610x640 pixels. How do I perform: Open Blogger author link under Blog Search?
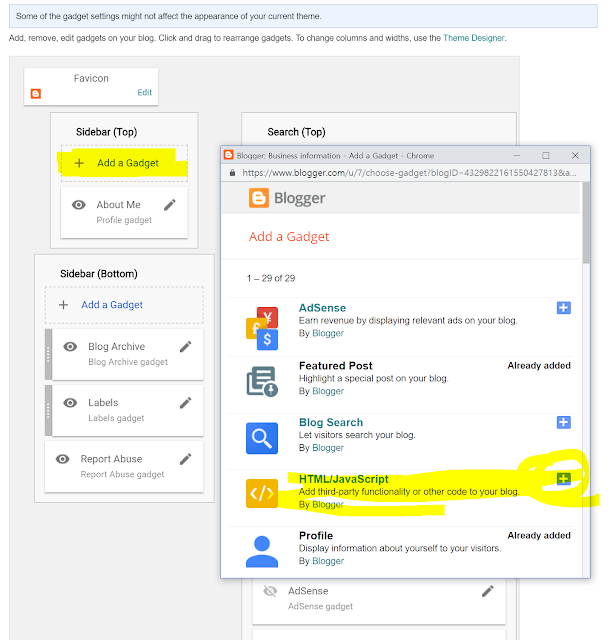click(x=328, y=448)
